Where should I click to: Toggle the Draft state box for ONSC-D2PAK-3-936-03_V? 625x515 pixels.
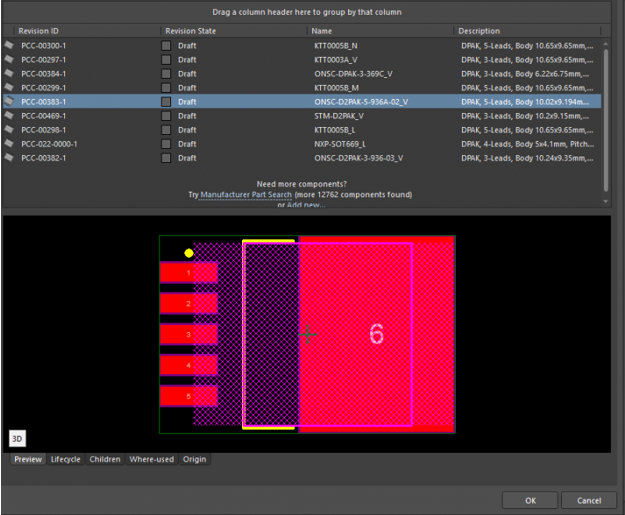166,158
